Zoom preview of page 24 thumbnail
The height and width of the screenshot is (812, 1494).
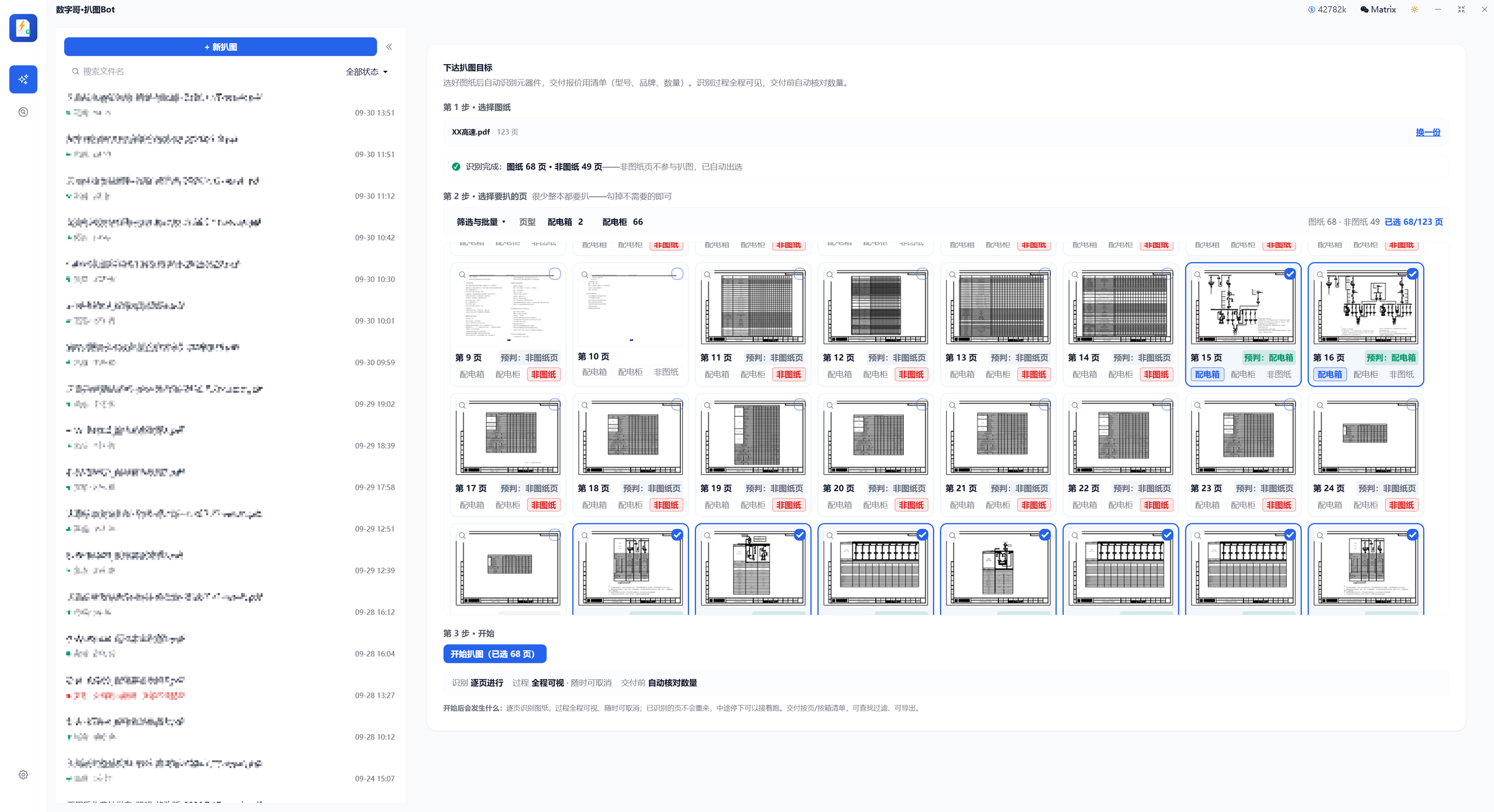(1320, 405)
